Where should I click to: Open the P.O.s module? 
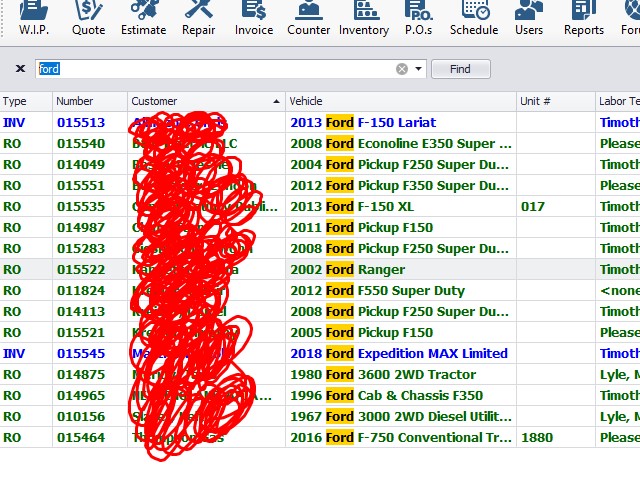(418, 18)
